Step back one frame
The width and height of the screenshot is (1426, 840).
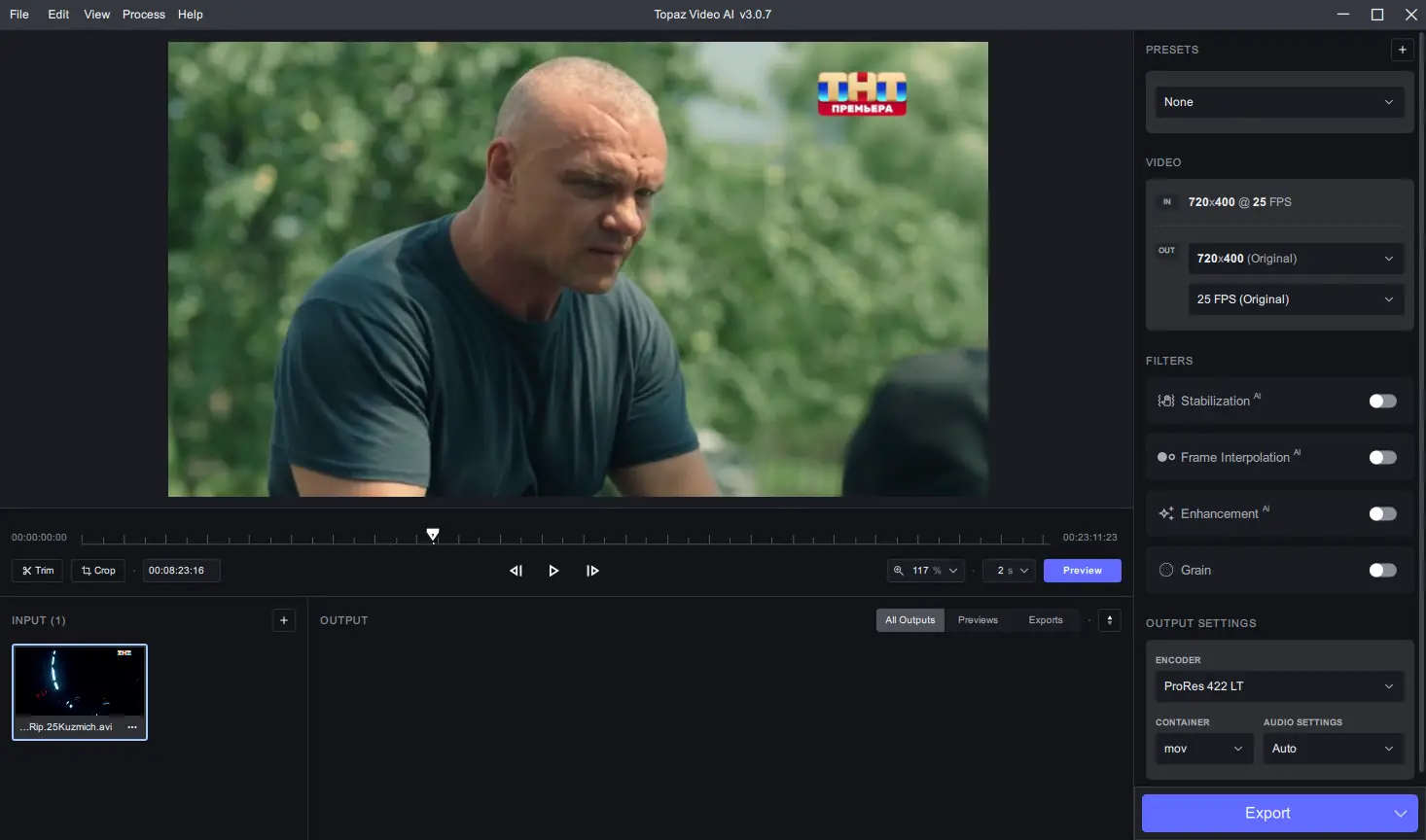click(516, 571)
